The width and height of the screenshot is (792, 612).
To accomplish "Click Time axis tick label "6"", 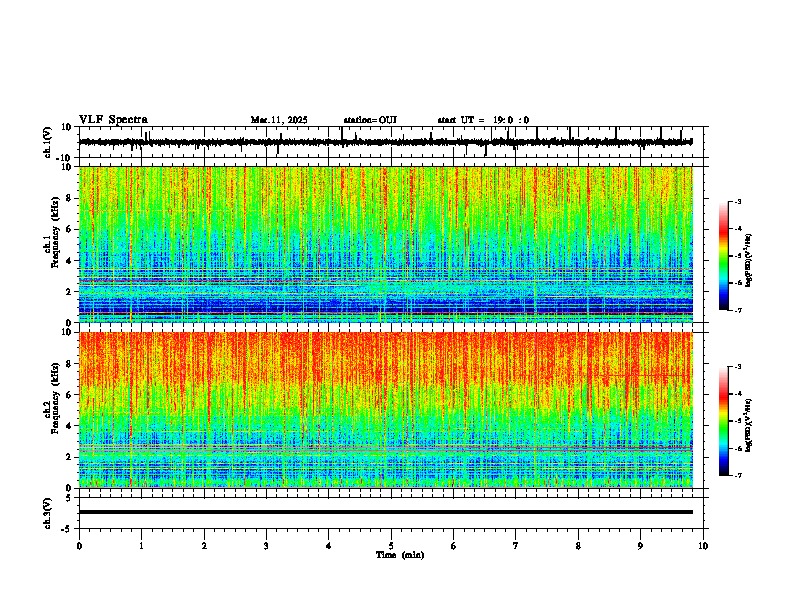I will point(454,546).
